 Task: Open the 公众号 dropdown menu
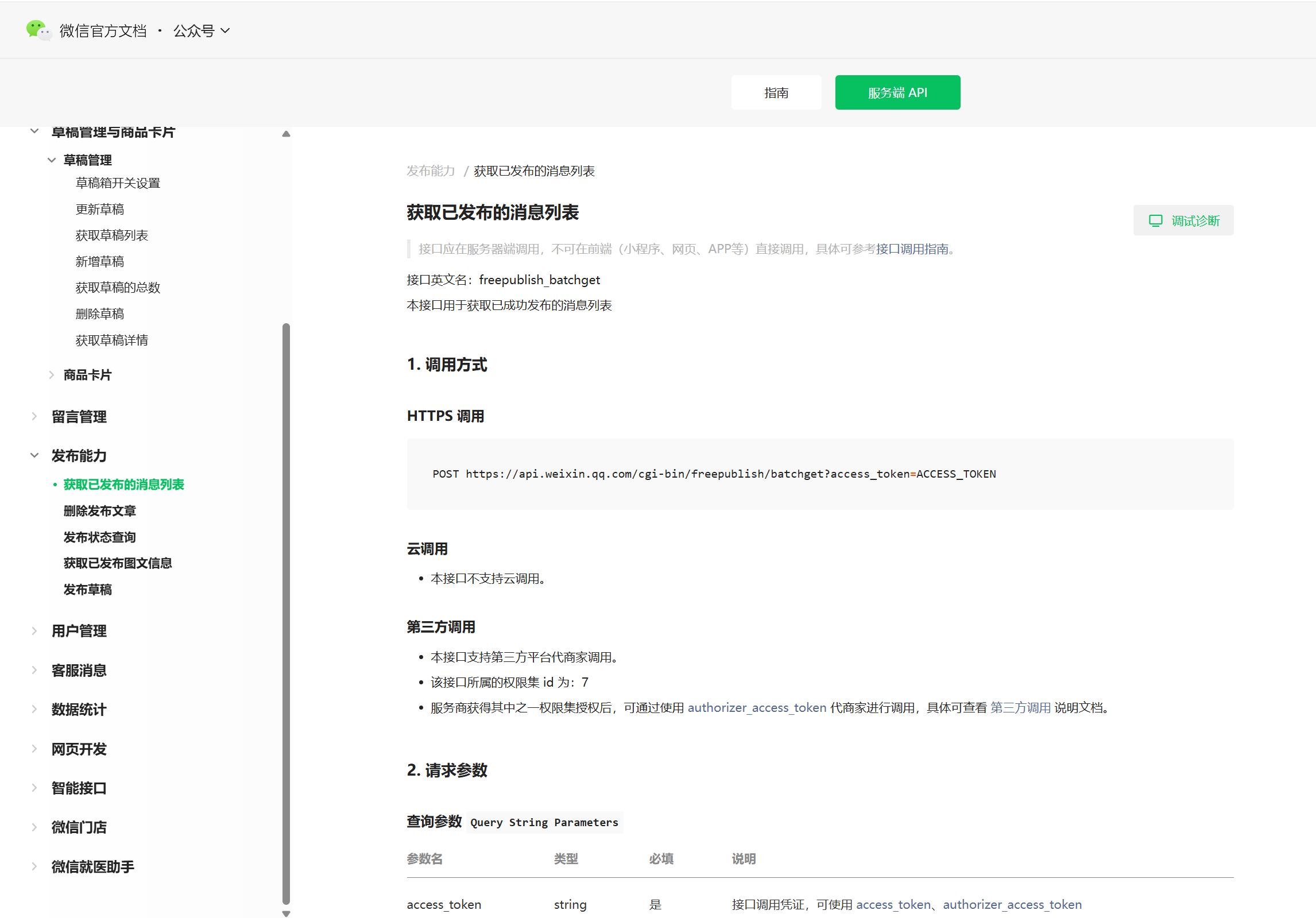click(x=201, y=30)
